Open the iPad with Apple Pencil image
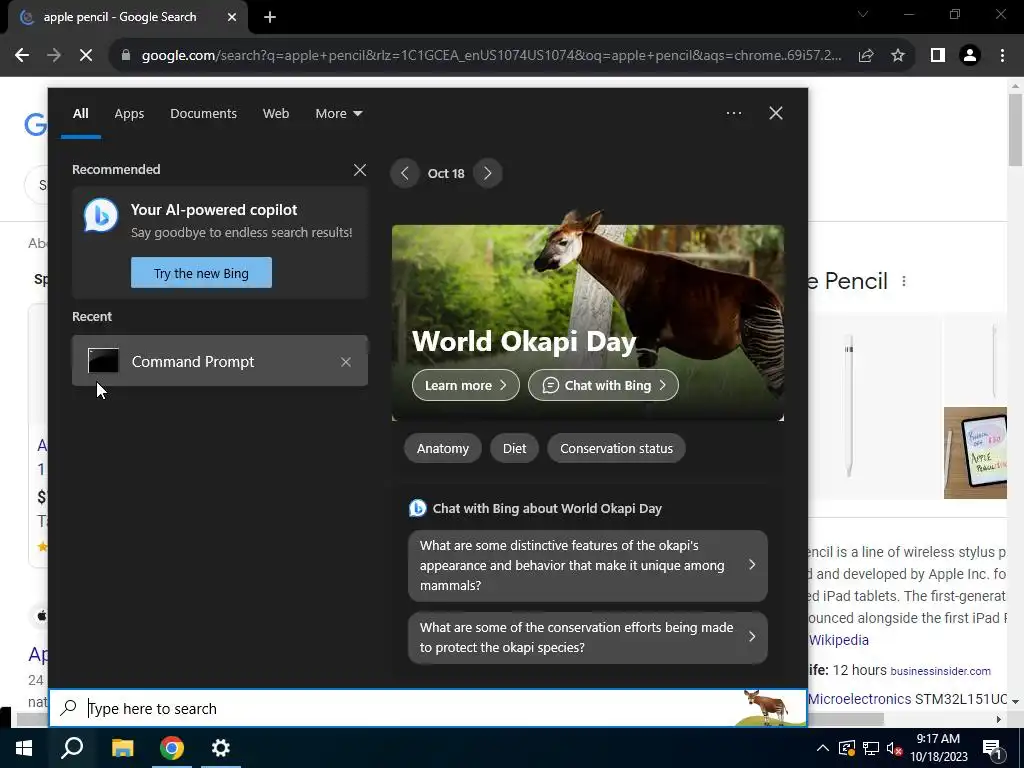The width and height of the screenshot is (1024, 768). pyautogui.click(x=975, y=453)
